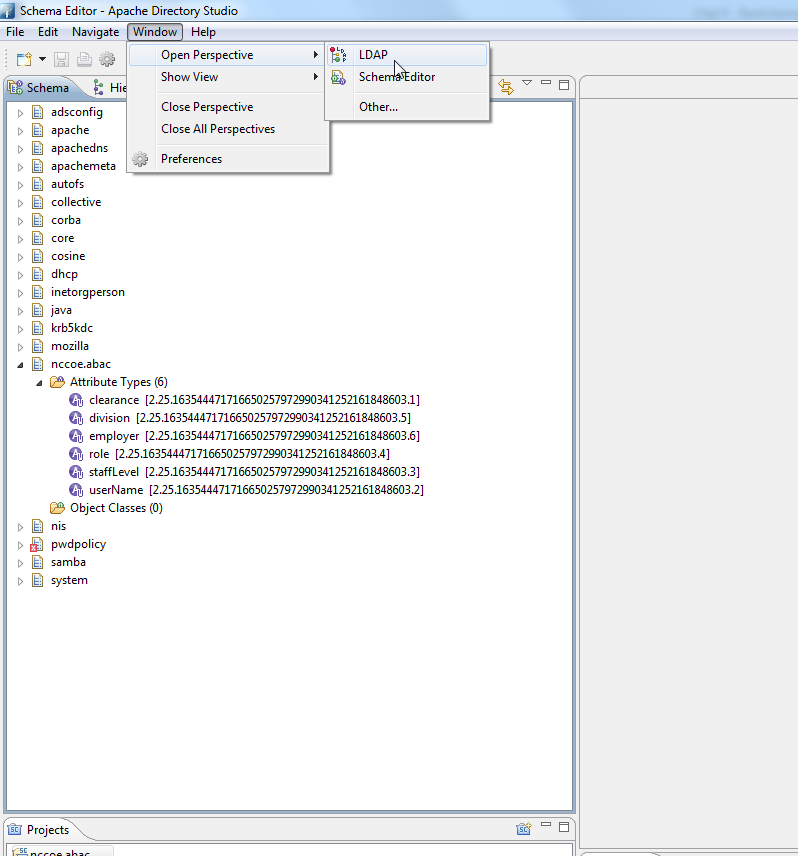This screenshot has height=856, width=798.
Task: Maximize the Schema view panel
Action: [x=564, y=85]
